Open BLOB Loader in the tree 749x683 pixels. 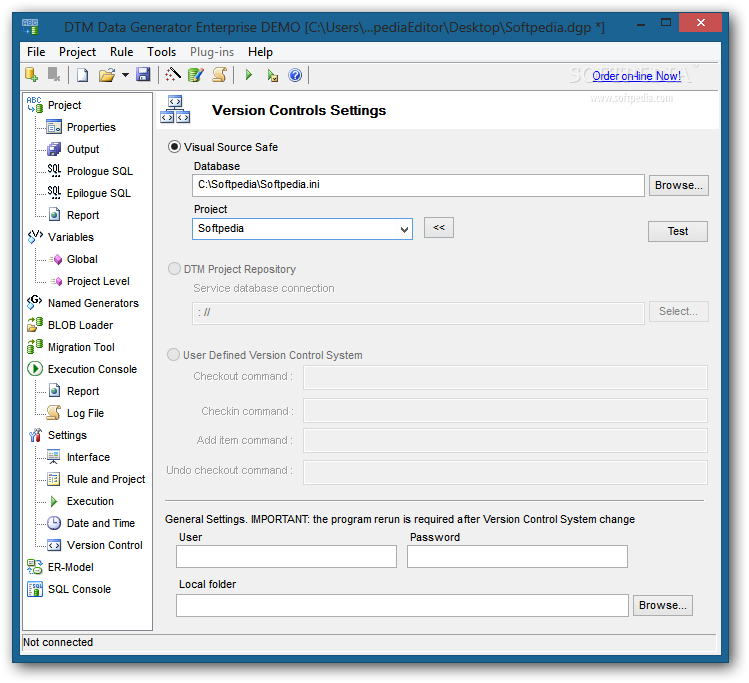80,325
